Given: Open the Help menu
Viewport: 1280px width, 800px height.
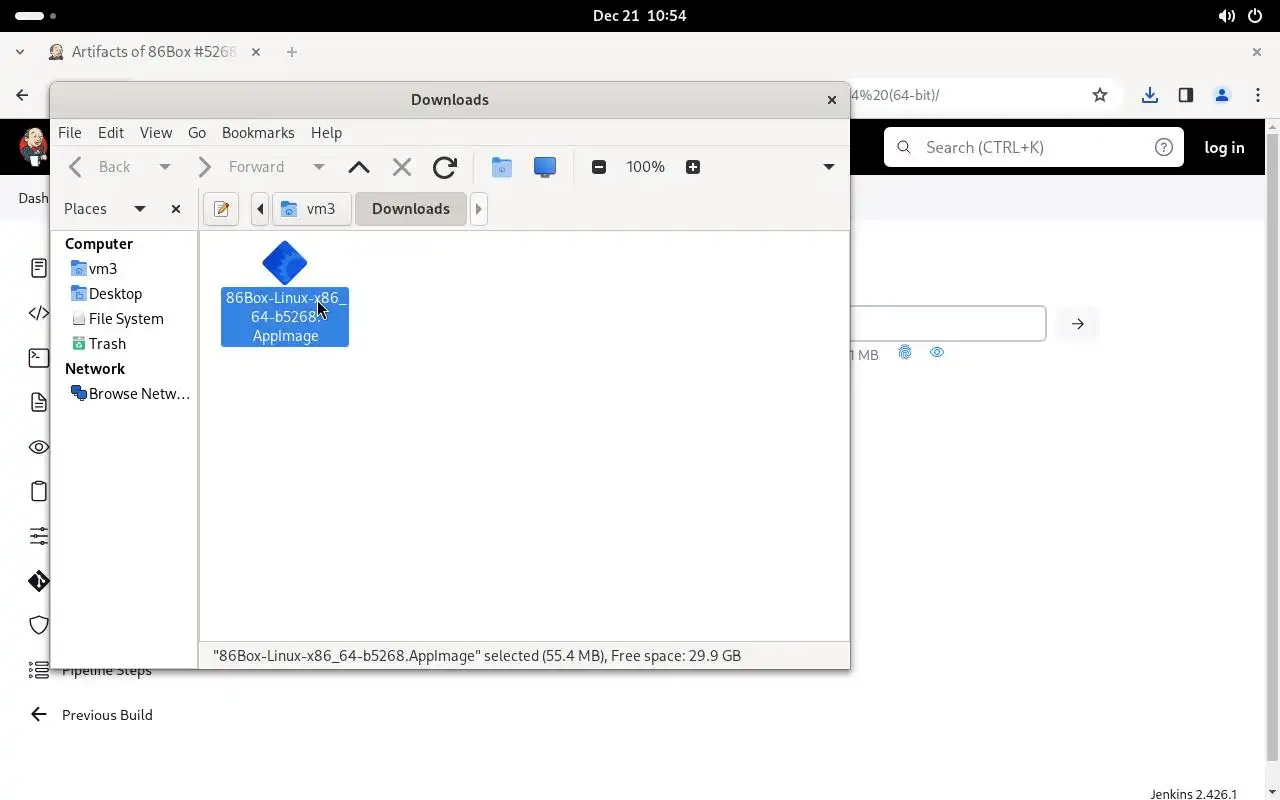Looking at the screenshot, I should point(326,132).
